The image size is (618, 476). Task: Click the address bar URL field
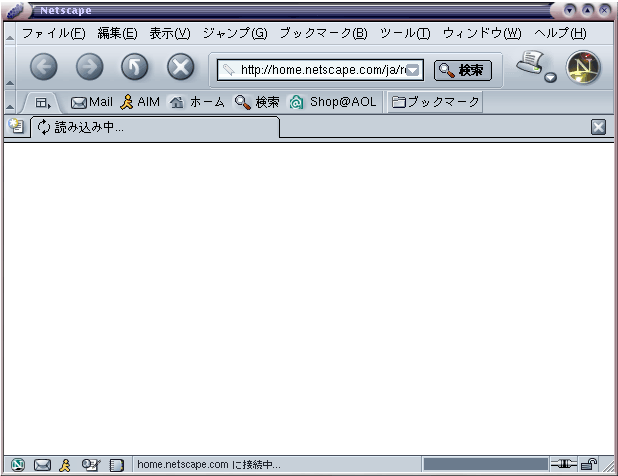click(x=320, y=70)
